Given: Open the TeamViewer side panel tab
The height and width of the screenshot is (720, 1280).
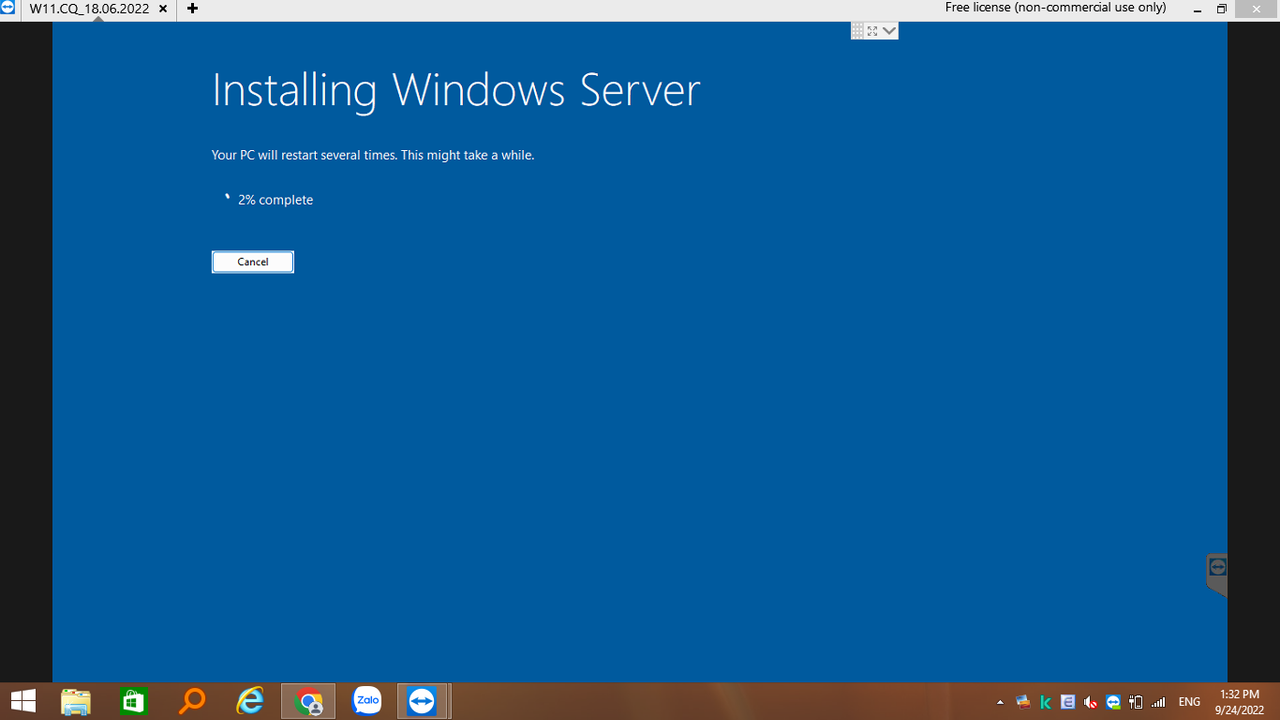Looking at the screenshot, I should click(x=1217, y=573).
